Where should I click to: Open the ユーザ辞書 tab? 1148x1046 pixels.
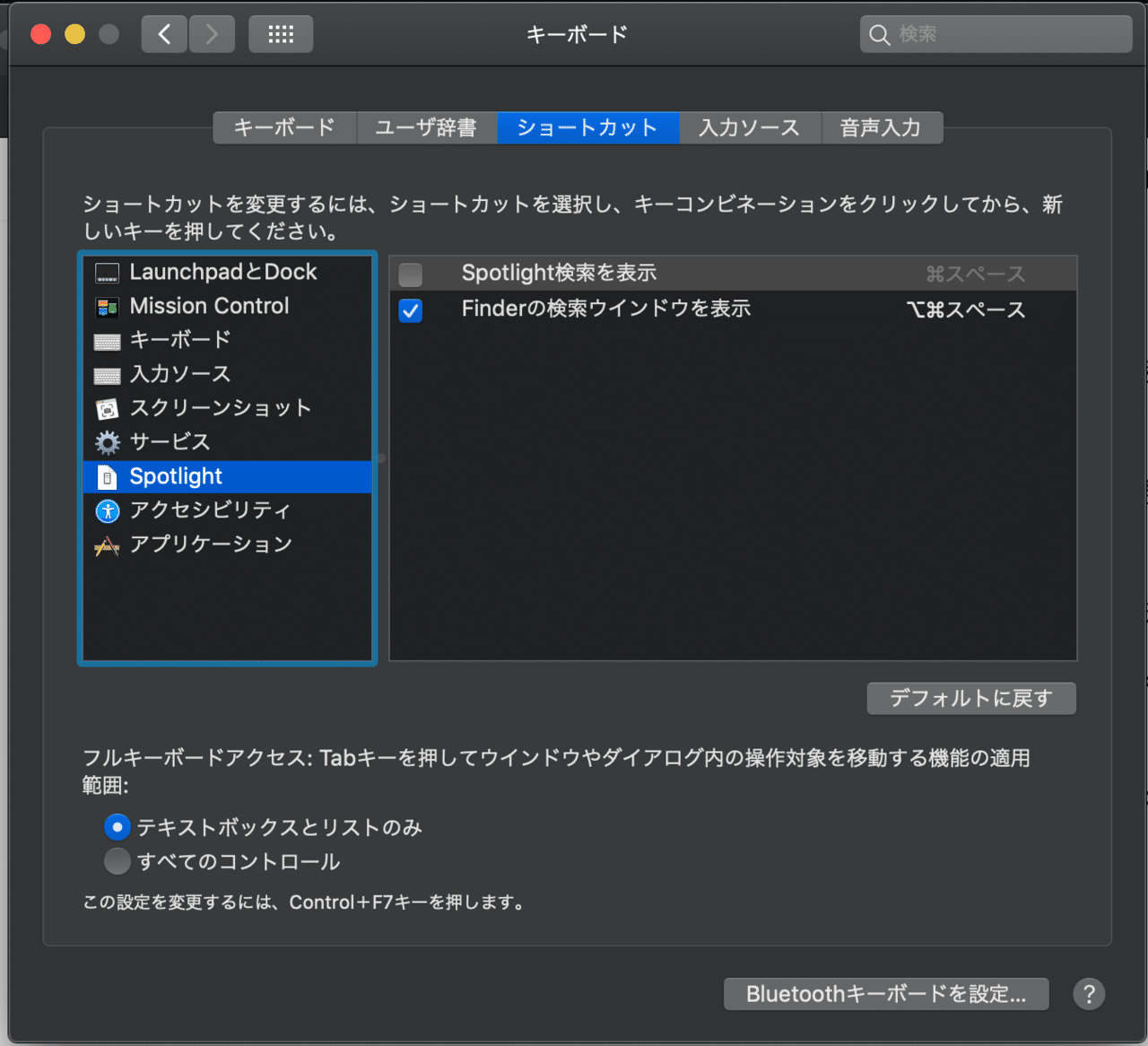(428, 127)
